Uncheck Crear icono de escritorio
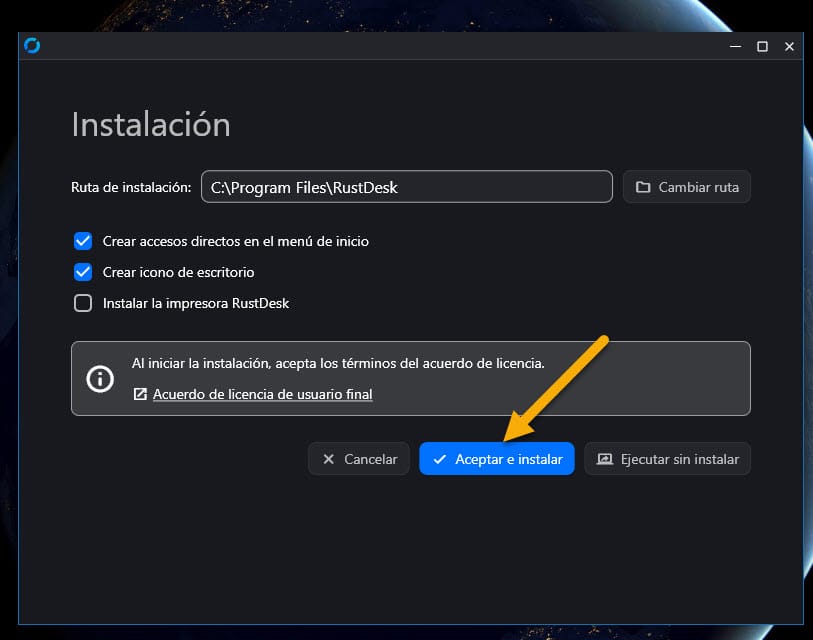 pos(83,272)
